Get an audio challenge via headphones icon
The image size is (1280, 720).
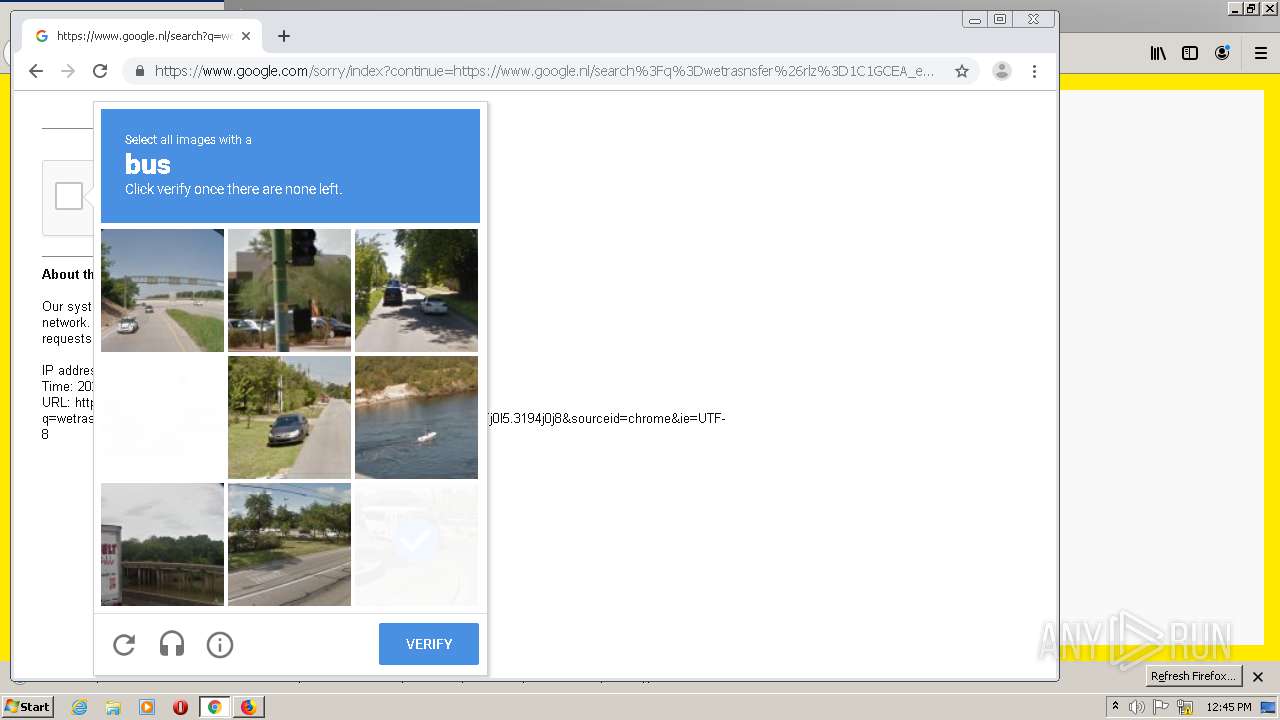point(172,645)
